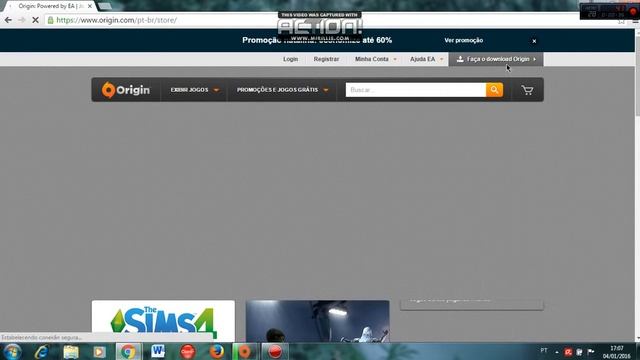The width and height of the screenshot is (640, 360).
Task: Open the Star Wars game thumbnail
Action: click(x=318, y=321)
